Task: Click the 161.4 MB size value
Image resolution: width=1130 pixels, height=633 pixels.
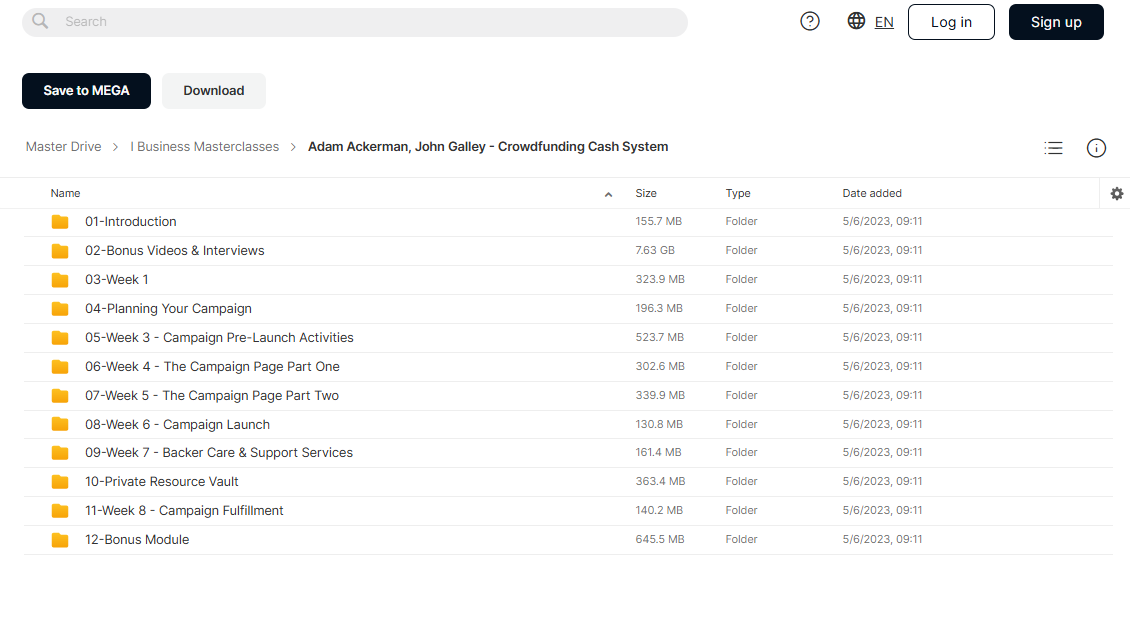Action: 658,452
